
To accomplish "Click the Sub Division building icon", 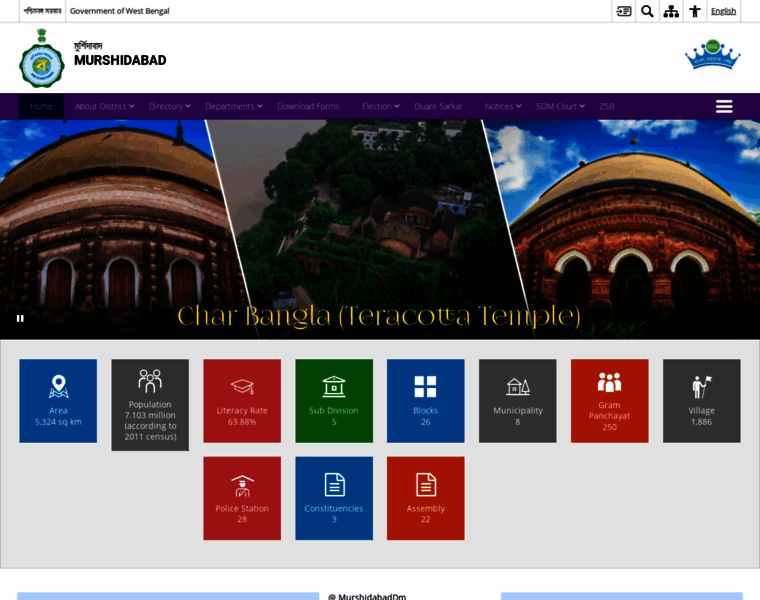I will [334, 387].
